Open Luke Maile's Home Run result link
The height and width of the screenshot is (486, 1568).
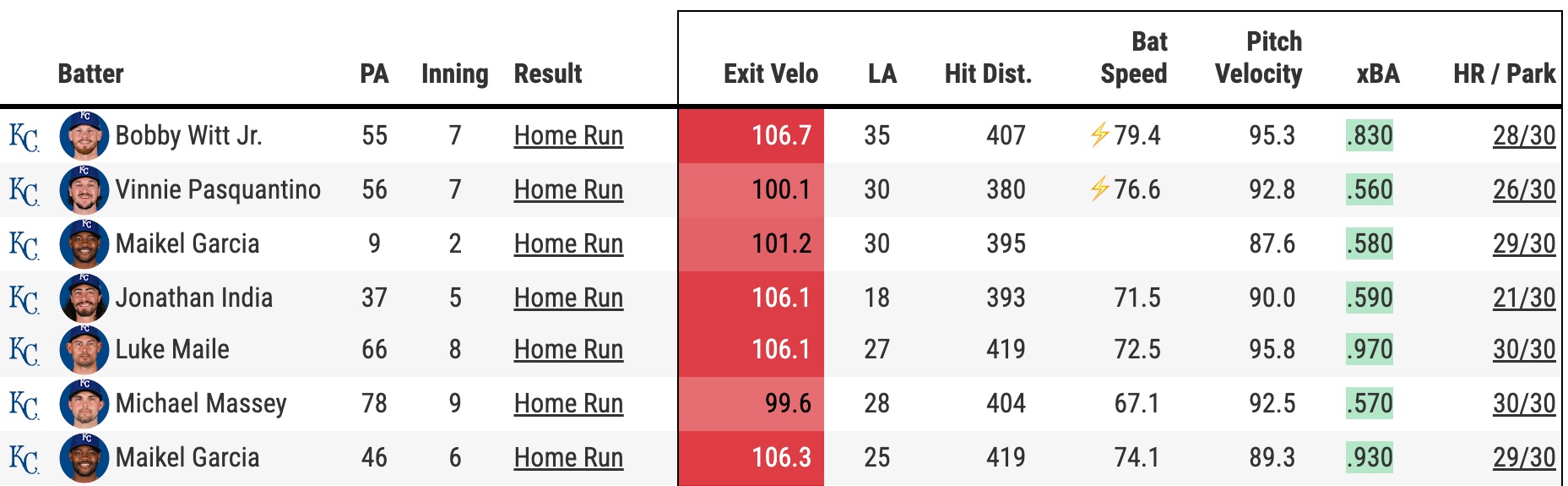(x=568, y=349)
